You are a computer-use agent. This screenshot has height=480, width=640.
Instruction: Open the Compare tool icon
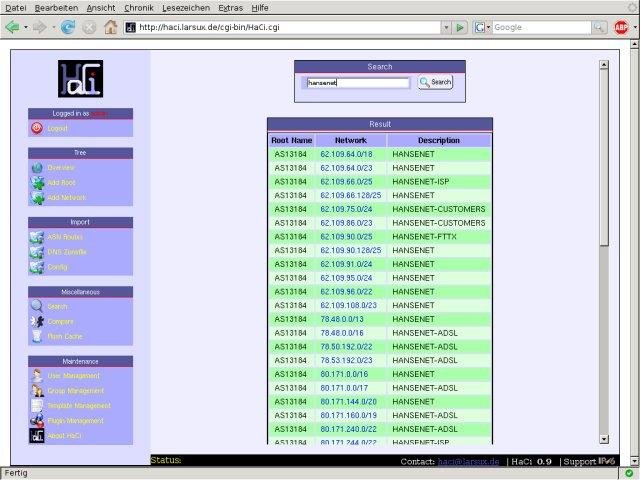point(37,322)
